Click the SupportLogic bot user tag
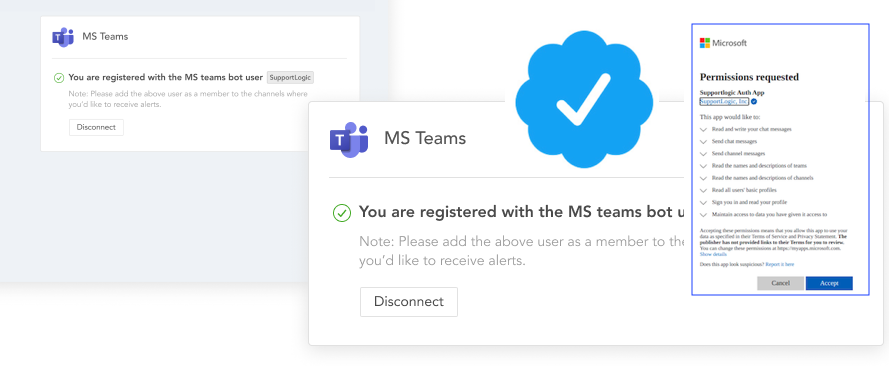Screen dimensions: 889x366 (x=290, y=78)
